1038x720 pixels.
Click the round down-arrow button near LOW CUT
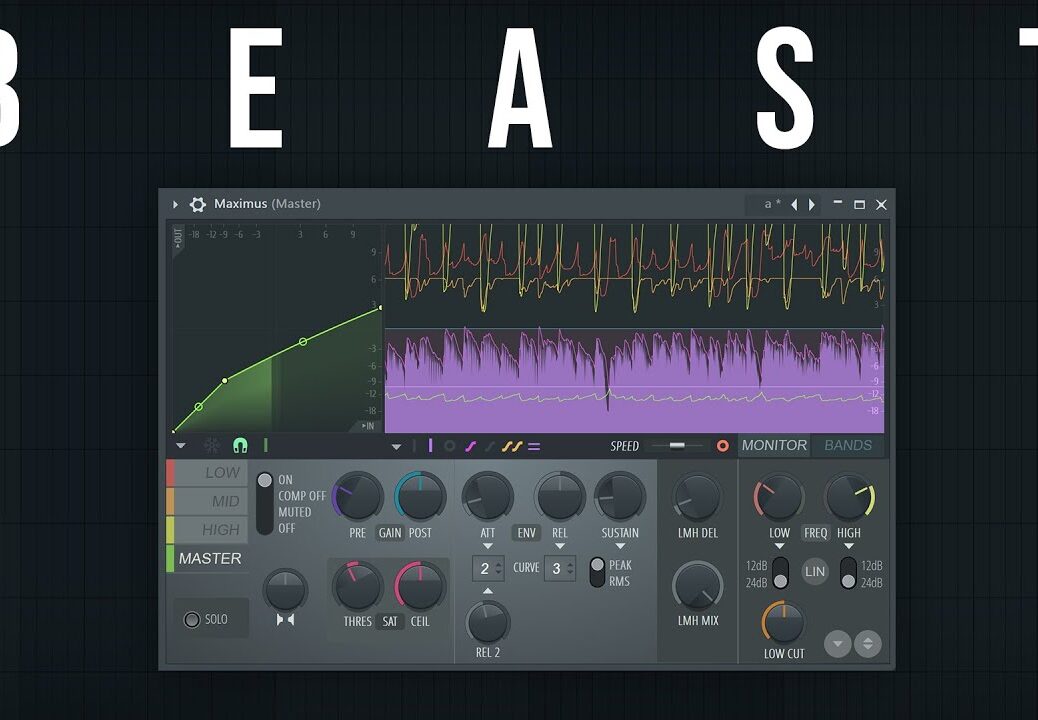click(x=837, y=644)
